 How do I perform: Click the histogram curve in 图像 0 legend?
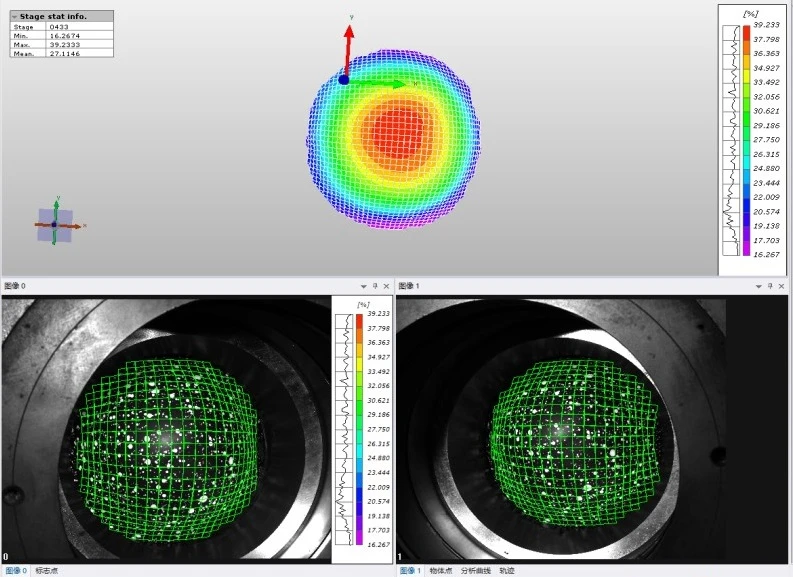pos(344,429)
